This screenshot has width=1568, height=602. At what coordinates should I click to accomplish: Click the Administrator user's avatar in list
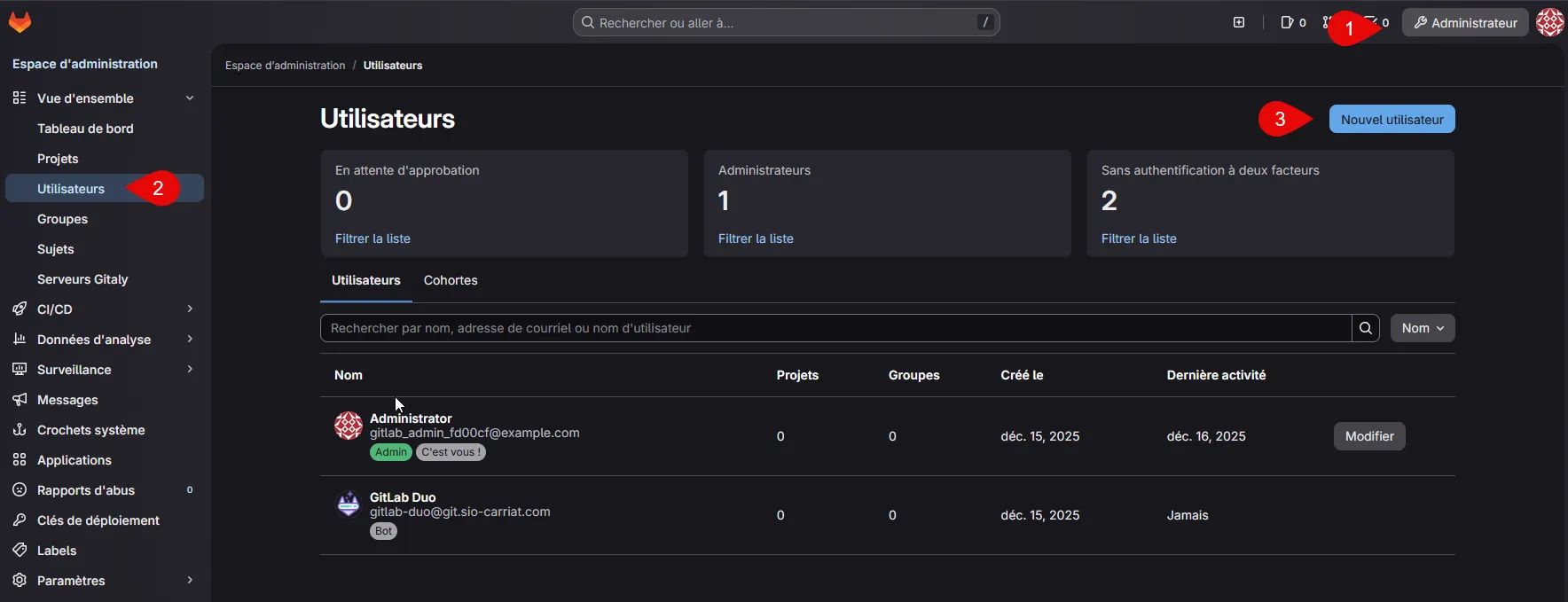click(x=348, y=426)
